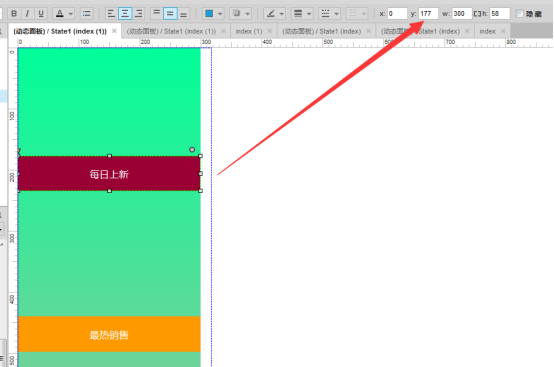This screenshot has height=367, width=554.
Task: Align text to the right
Action: coord(138,14)
